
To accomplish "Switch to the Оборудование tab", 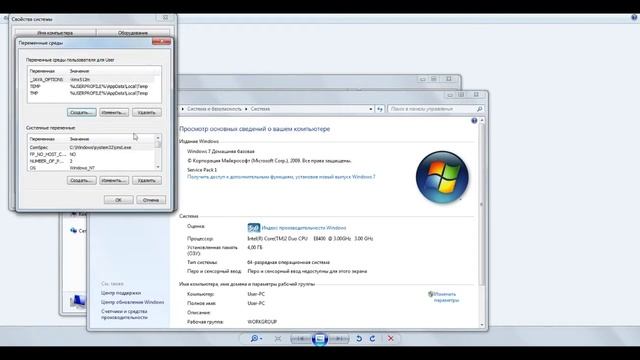I will pos(133,33).
